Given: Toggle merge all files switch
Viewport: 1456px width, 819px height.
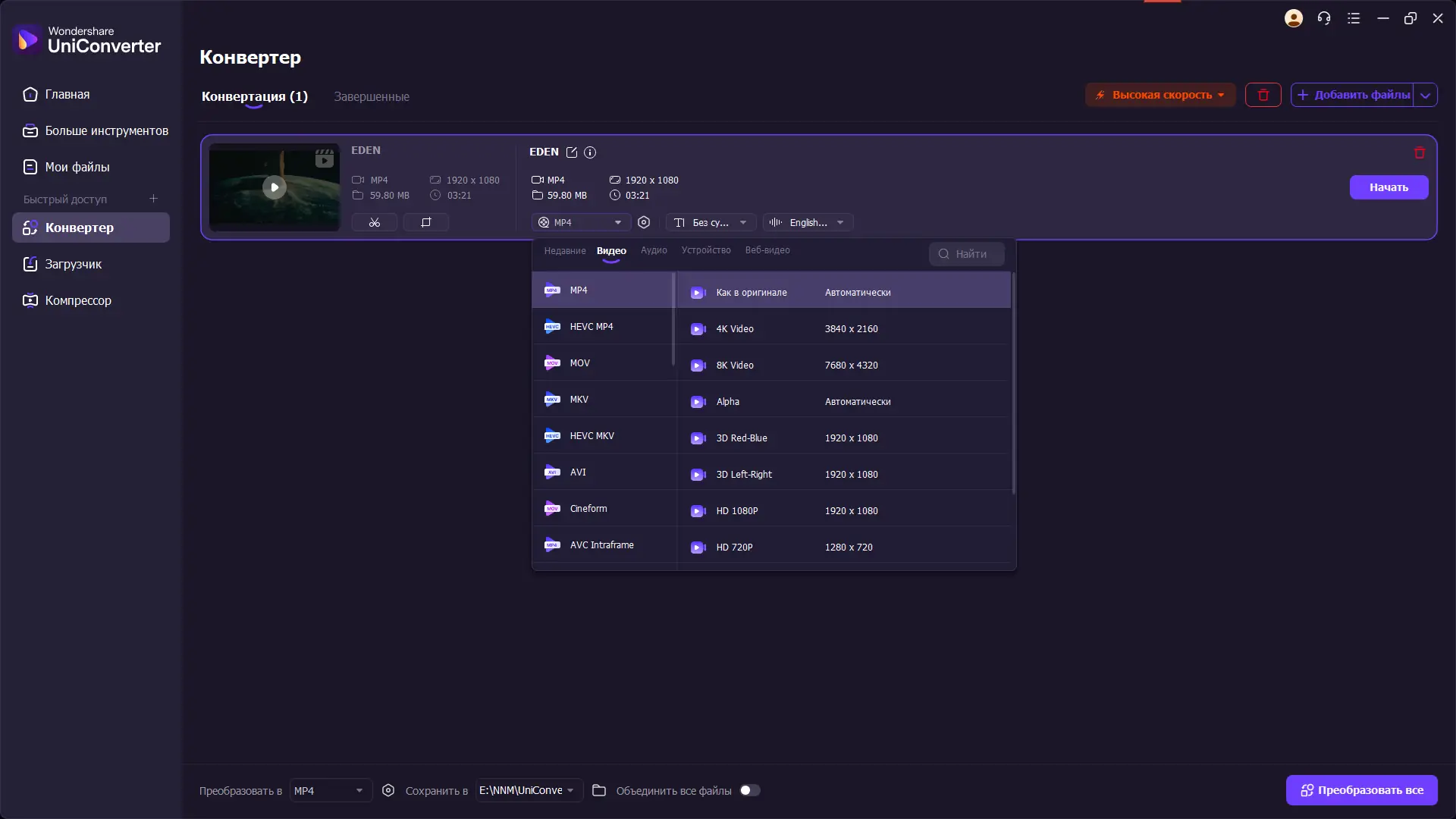Looking at the screenshot, I should pyautogui.click(x=749, y=790).
